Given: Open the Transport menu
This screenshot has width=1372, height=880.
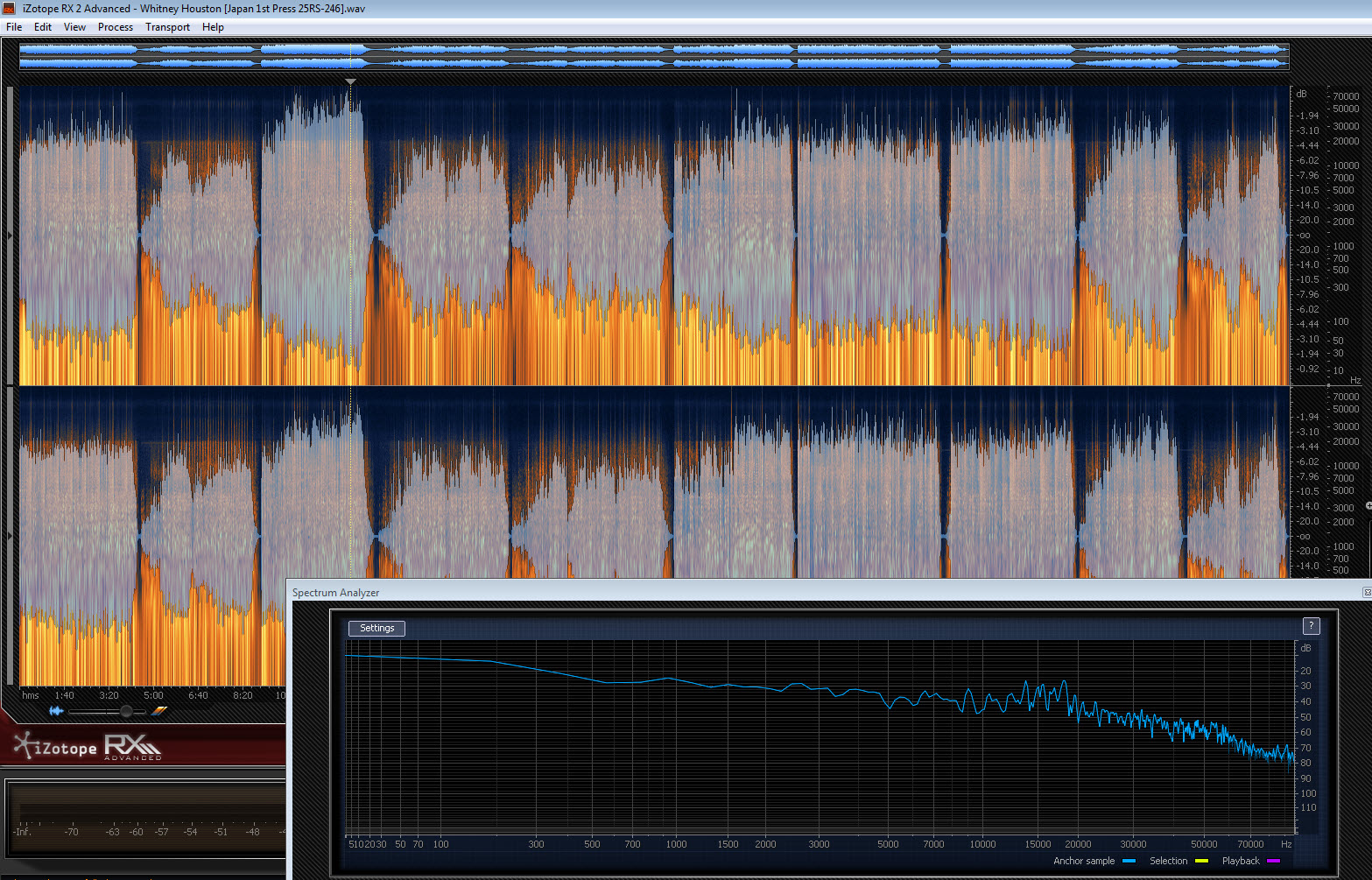Looking at the screenshot, I should coord(167,27).
